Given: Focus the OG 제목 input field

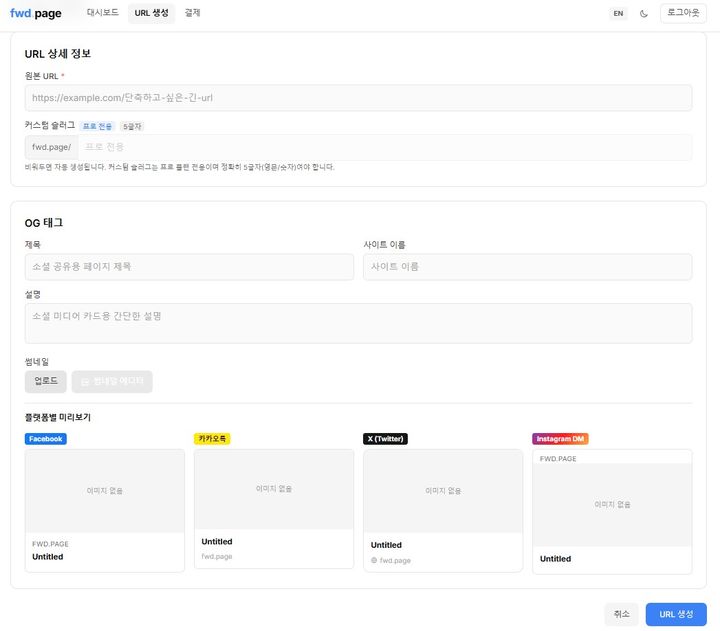Looking at the screenshot, I should pyautogui.click(x=189, y=267).
